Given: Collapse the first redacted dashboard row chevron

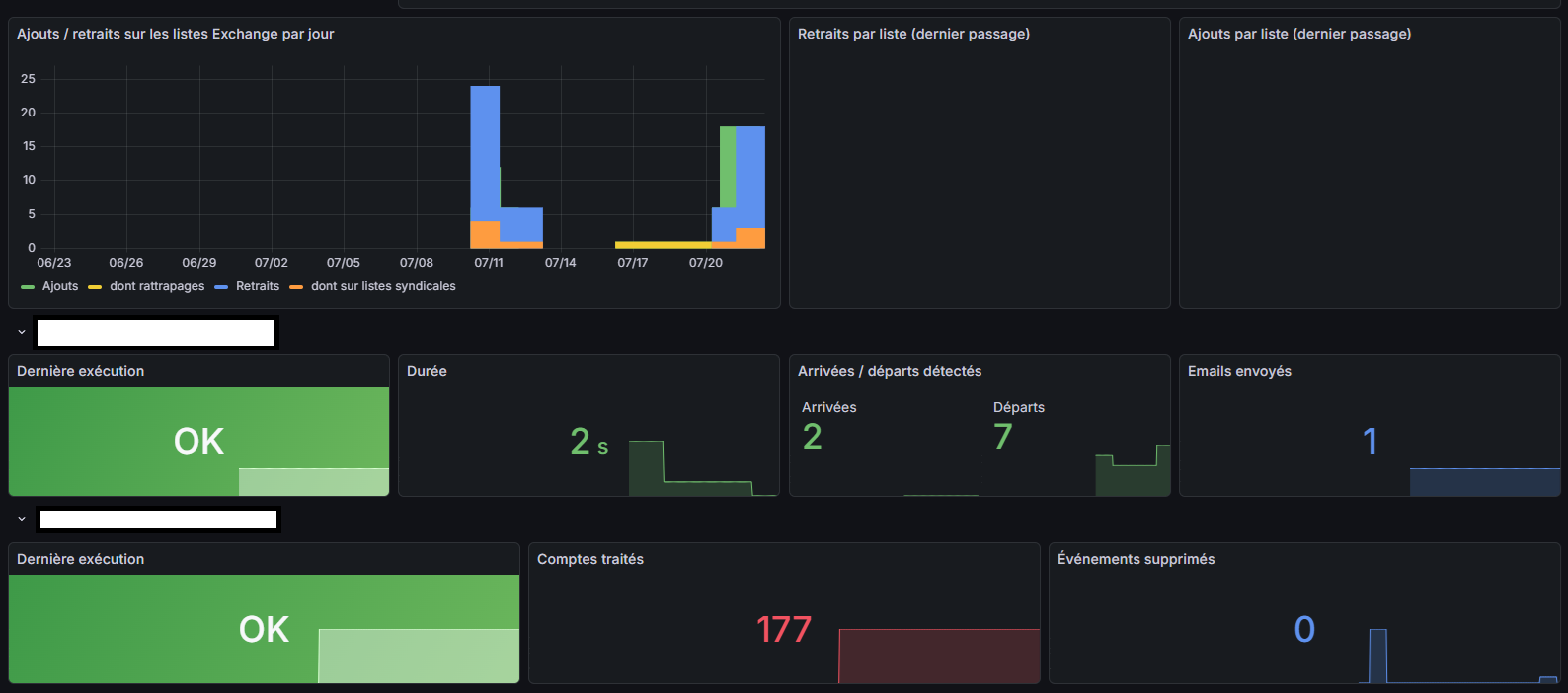Looking at the screenshot, I should pos(22,333).
